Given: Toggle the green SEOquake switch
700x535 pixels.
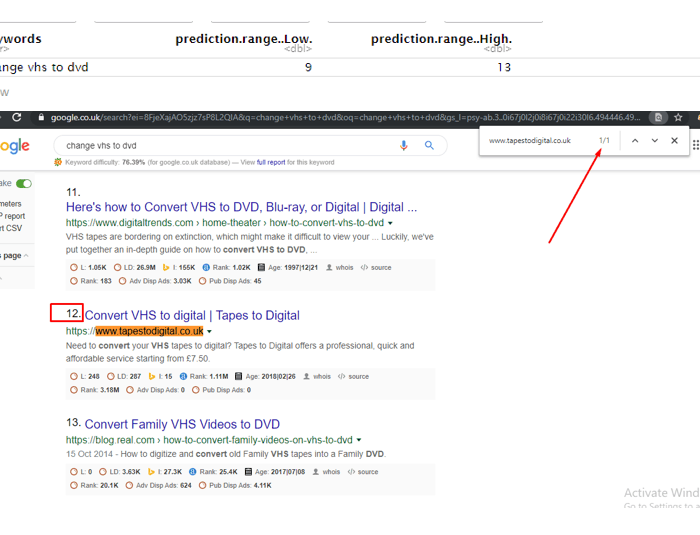Looking at the screenshot, I should [x=24, y=184].
